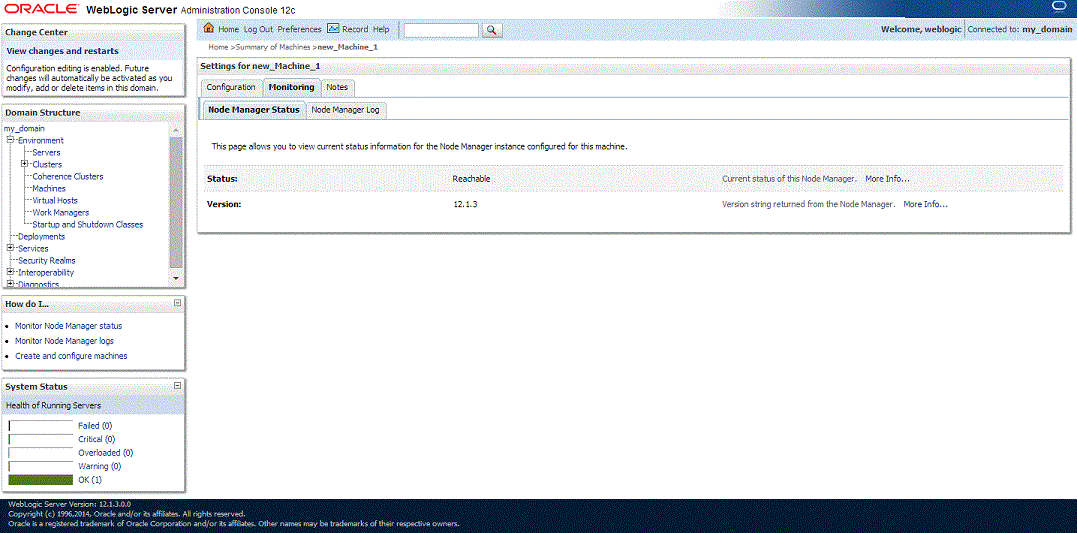Click the search text field
The image size is (1077, 533).
tap(440, 30)
